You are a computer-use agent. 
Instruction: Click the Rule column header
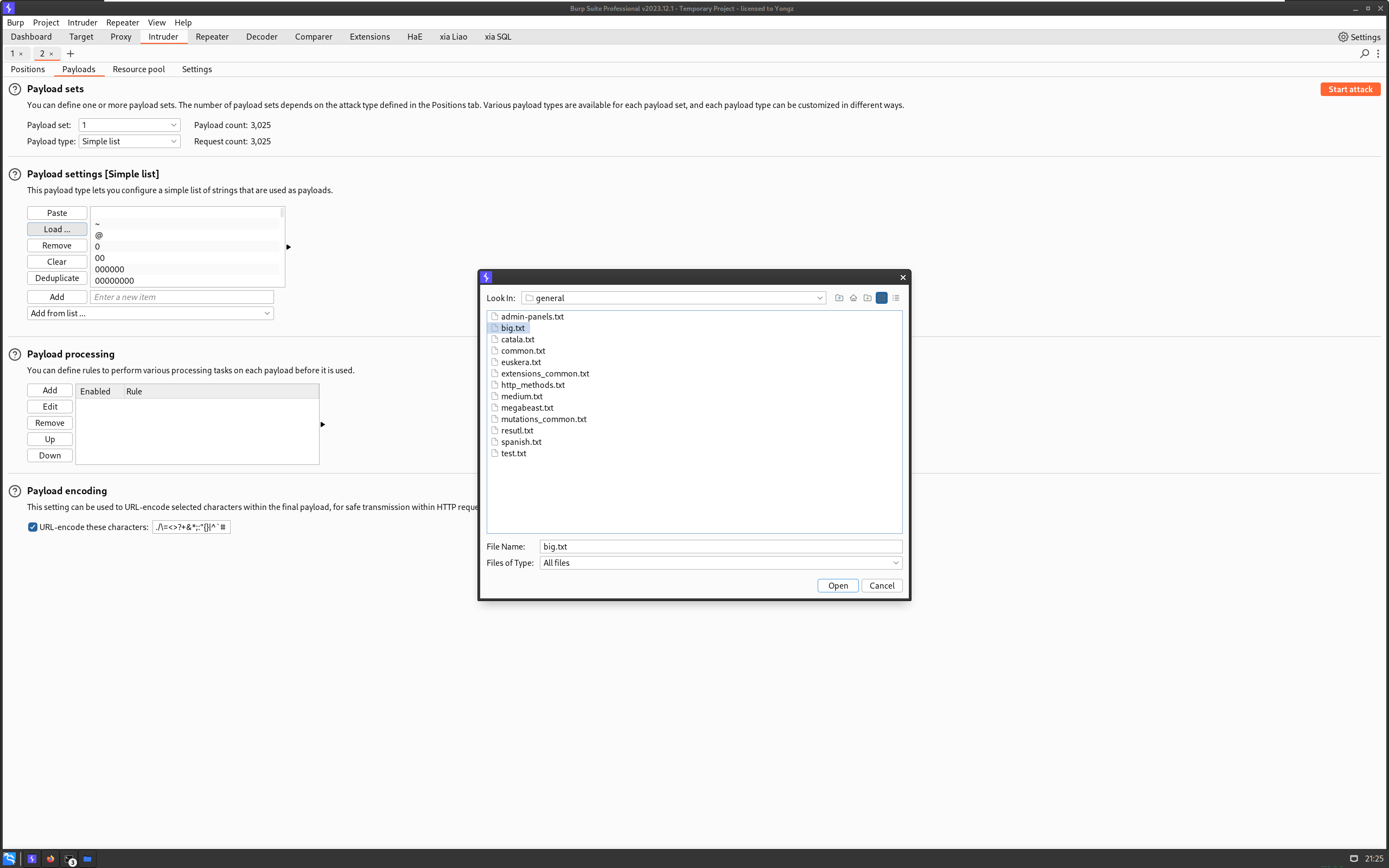pyautogui.click(x=221, y=392)
